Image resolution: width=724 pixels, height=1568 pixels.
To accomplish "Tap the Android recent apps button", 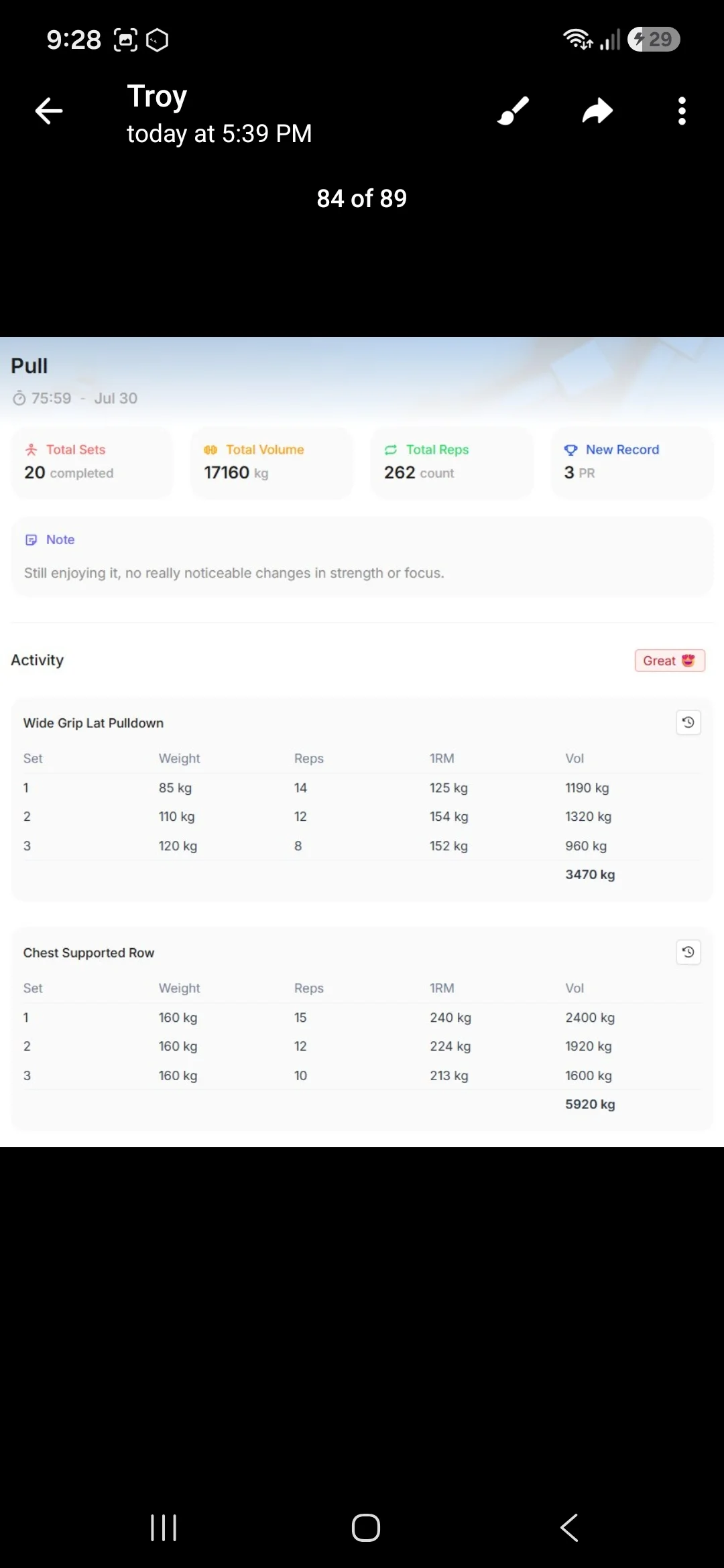I will (x=164, y=1528).
